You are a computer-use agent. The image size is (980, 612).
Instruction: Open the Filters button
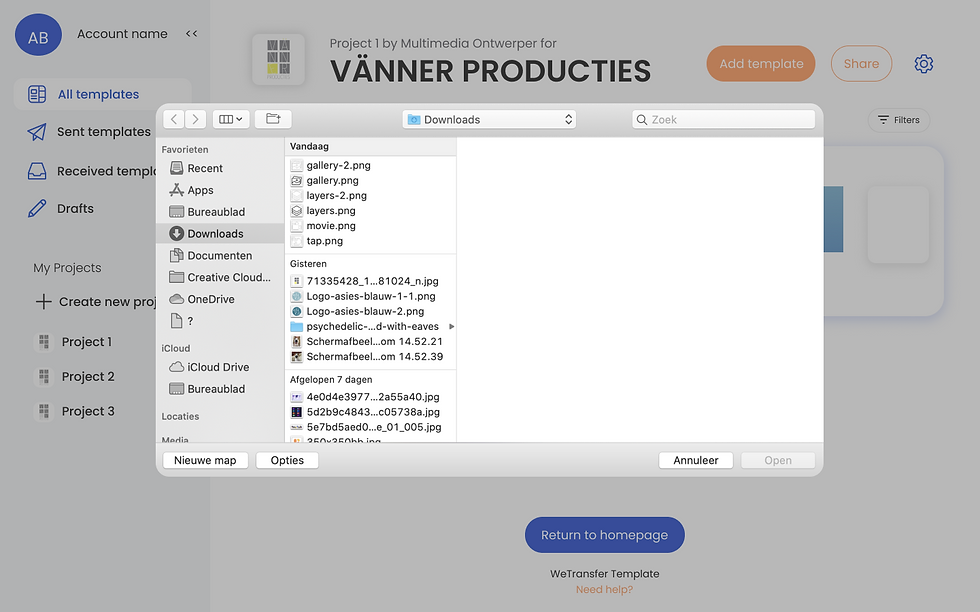click(899, 120)
